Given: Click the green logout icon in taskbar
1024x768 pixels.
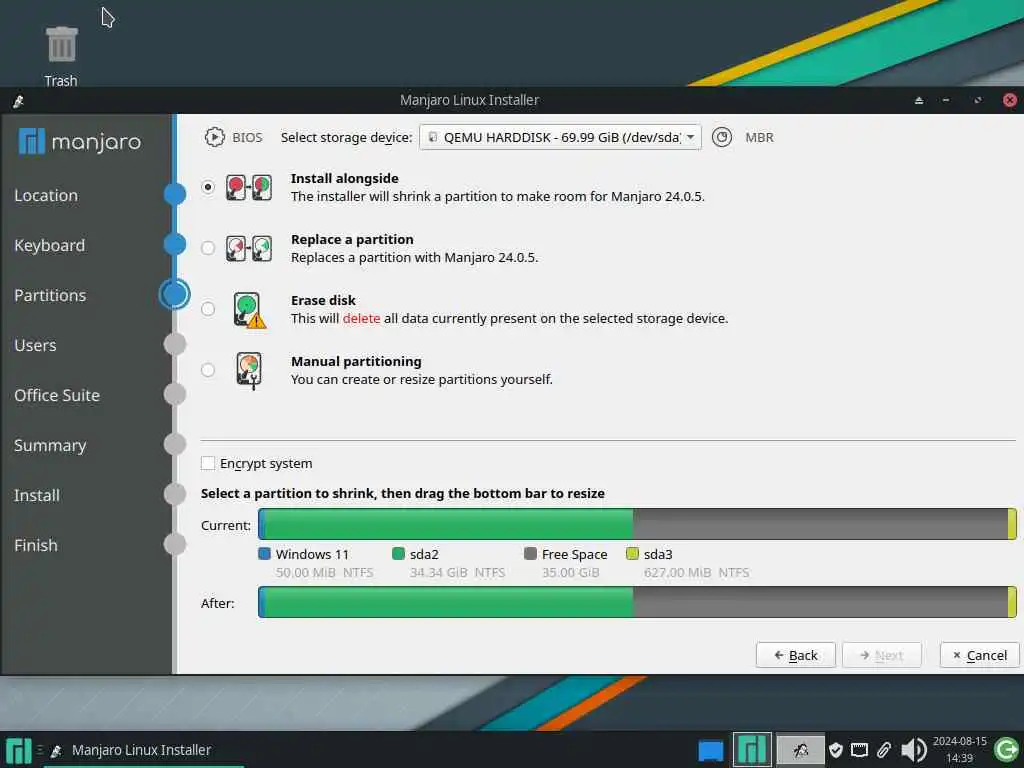Looking at the screenshot, I should [x=1006, y=750].
